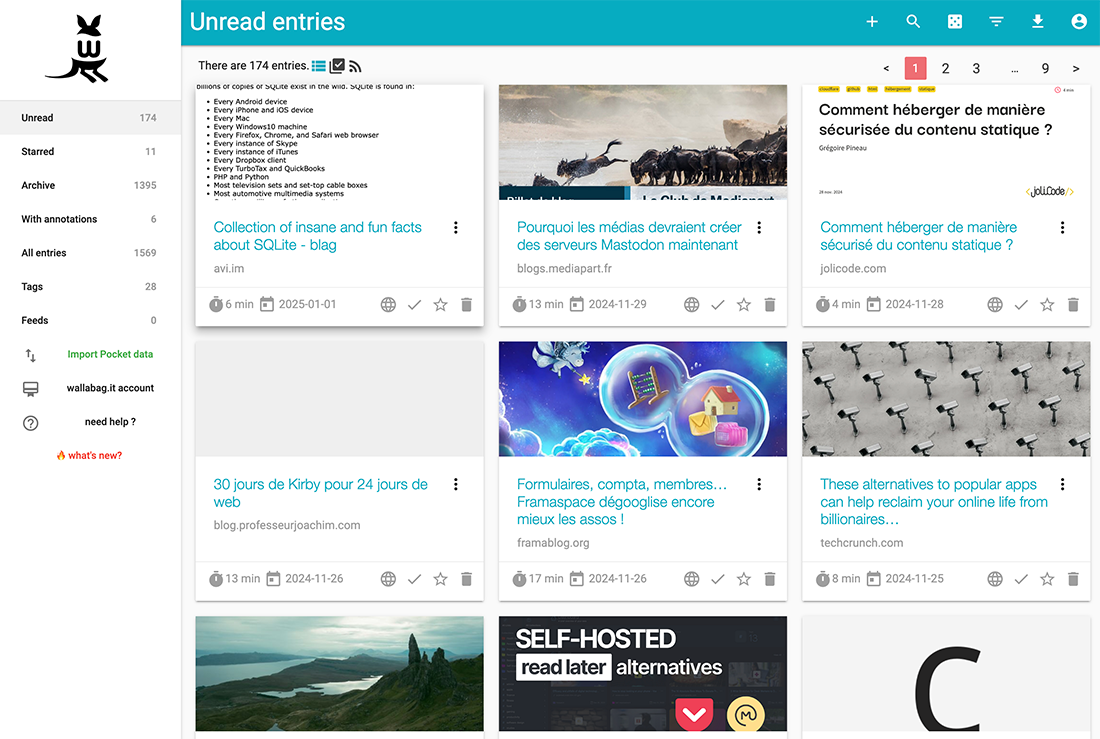Viewport: 1100px width, 739px height.
Task: Select Starred in the sidebar
Action: 37,151
